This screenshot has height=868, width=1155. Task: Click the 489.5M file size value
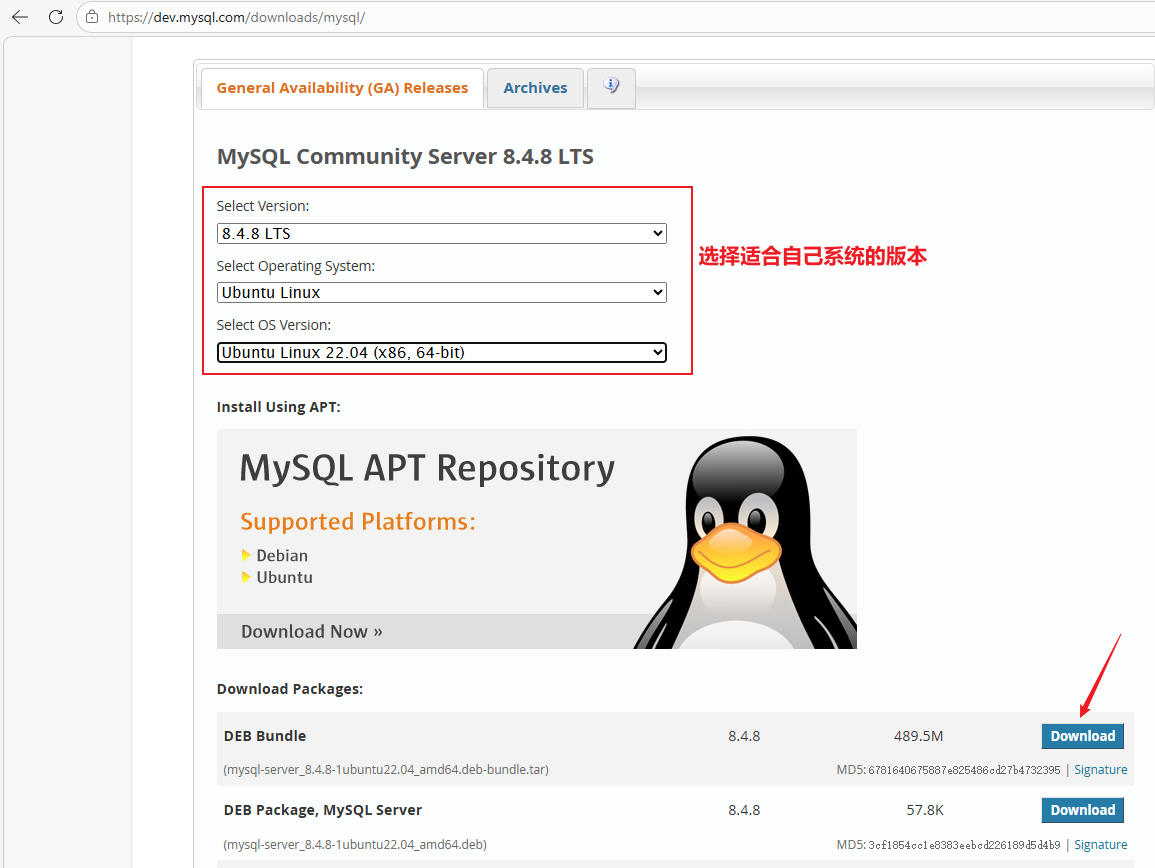(918, 736)
